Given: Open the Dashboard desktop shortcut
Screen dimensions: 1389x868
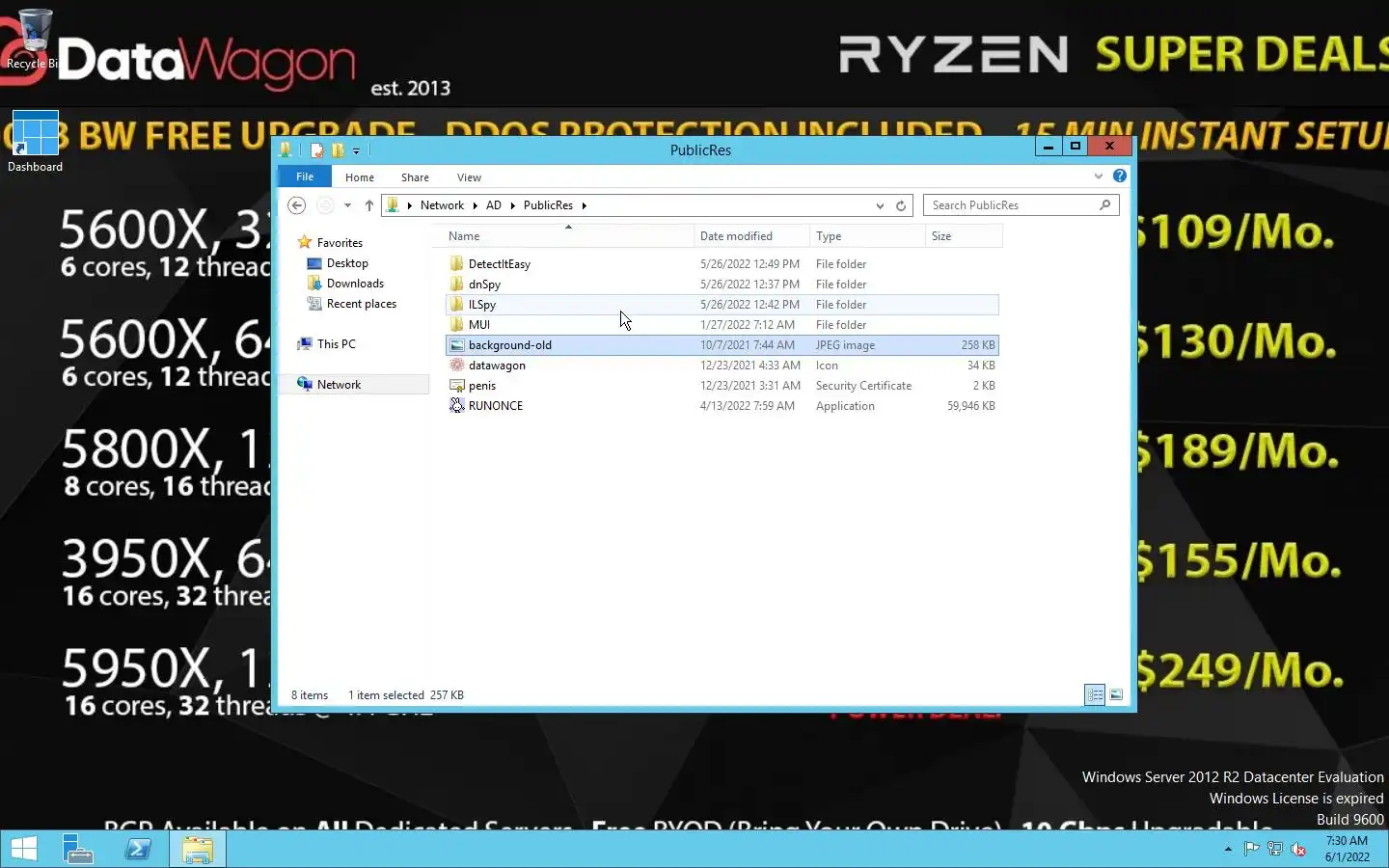Looking at the screenshot, I should click(x=35, y=142).
